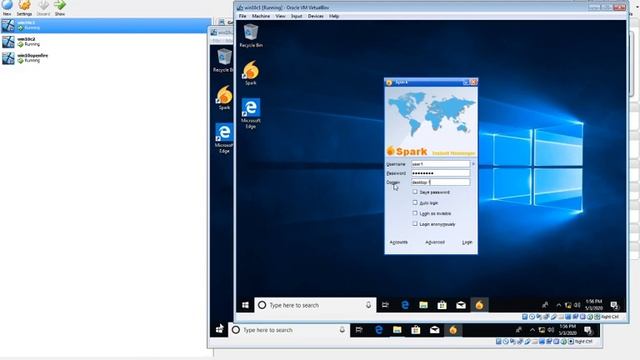
Task: Open Task View in background VM taskbar
Action: [359, 330]
